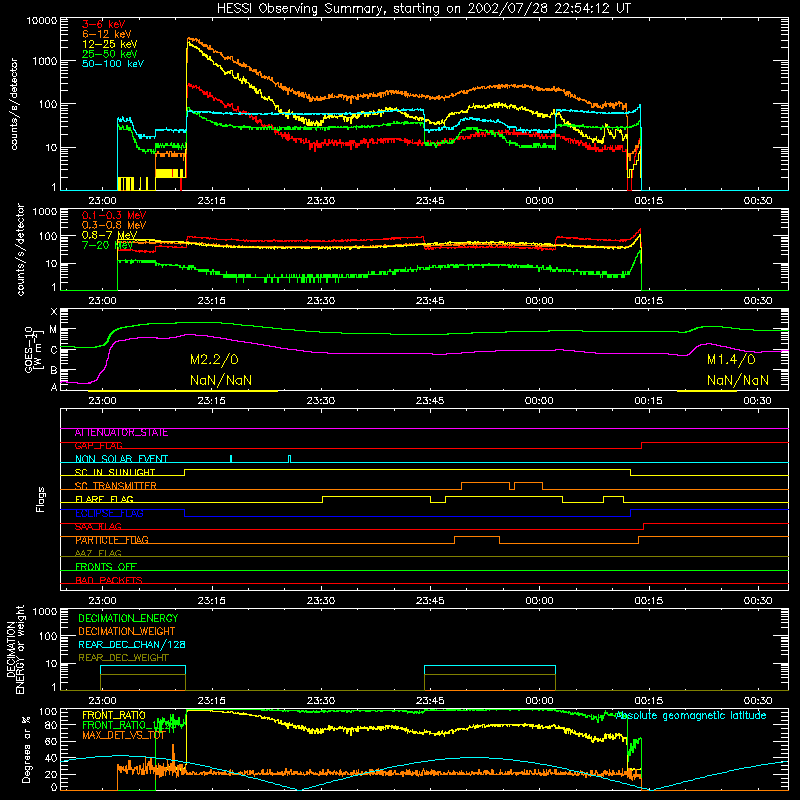Select the PARTICLE_FLAG label

[x=112, y=540]
